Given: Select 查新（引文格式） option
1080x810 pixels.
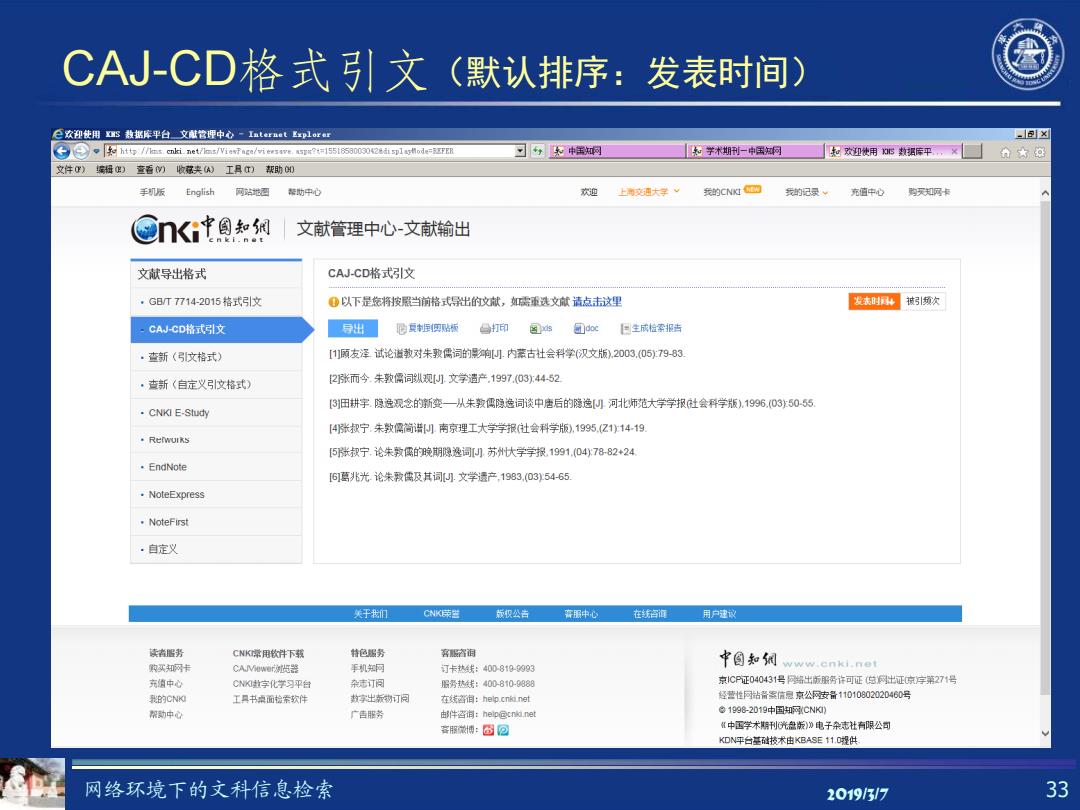Looking at the screenshot, I should [x=216, y=357].
